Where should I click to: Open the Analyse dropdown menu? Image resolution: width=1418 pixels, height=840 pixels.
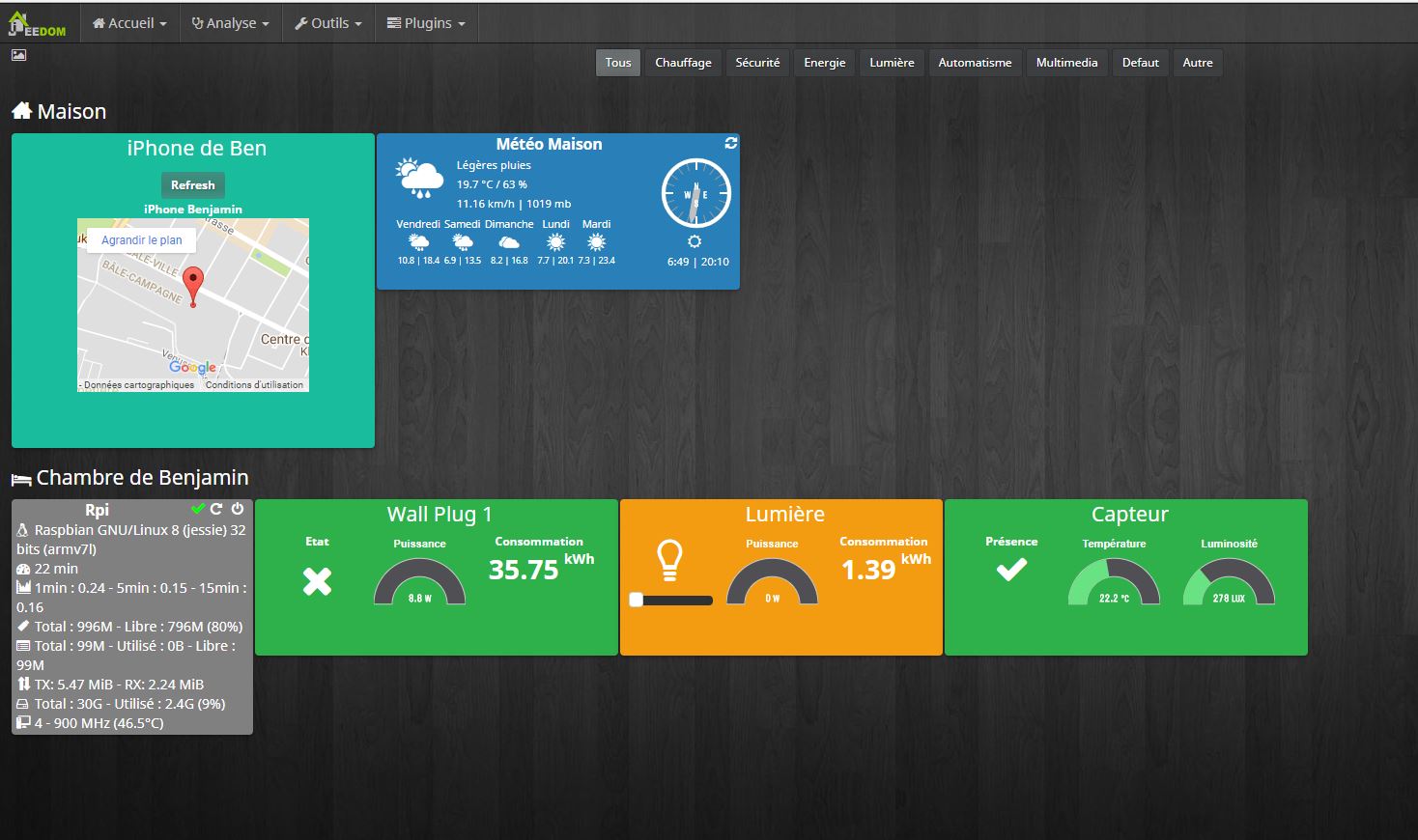click(230, 23)
